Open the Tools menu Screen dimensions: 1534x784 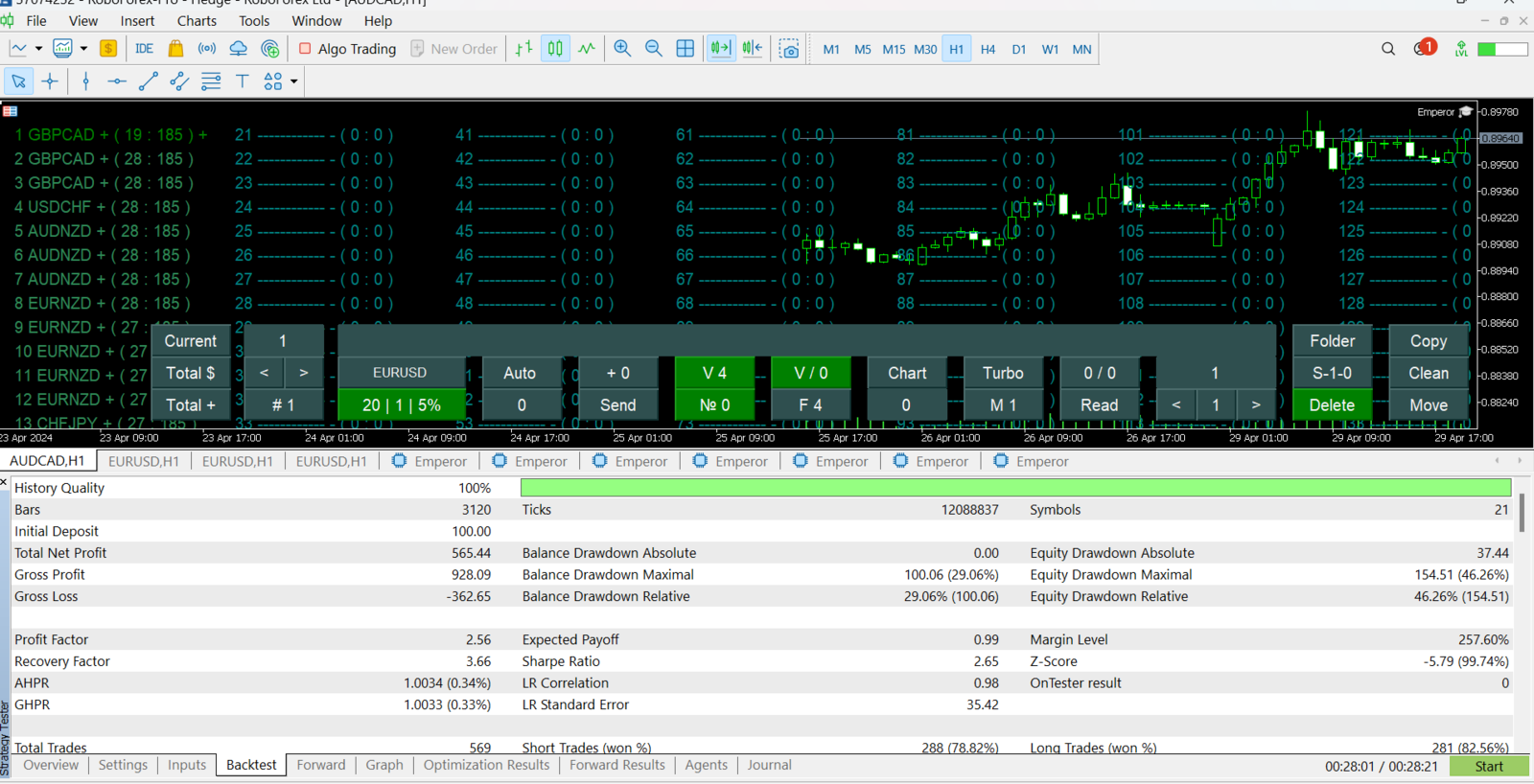(x=254, y=20)
